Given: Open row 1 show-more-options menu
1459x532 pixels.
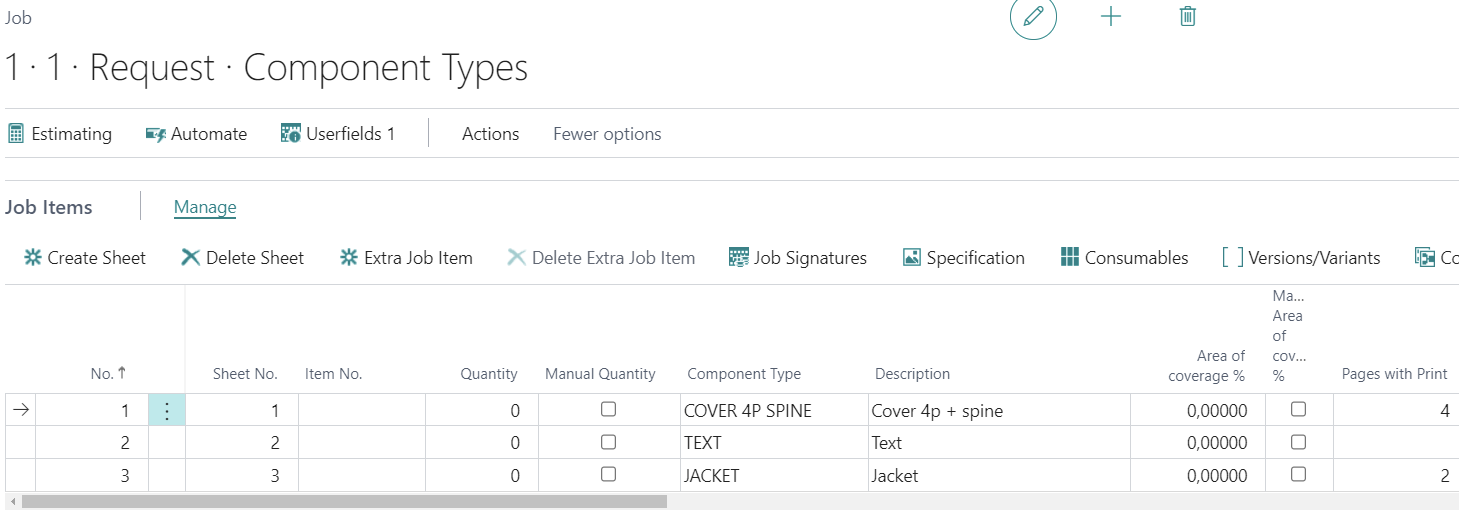Looking at the screenshot, I should click(x=167, y=410).
